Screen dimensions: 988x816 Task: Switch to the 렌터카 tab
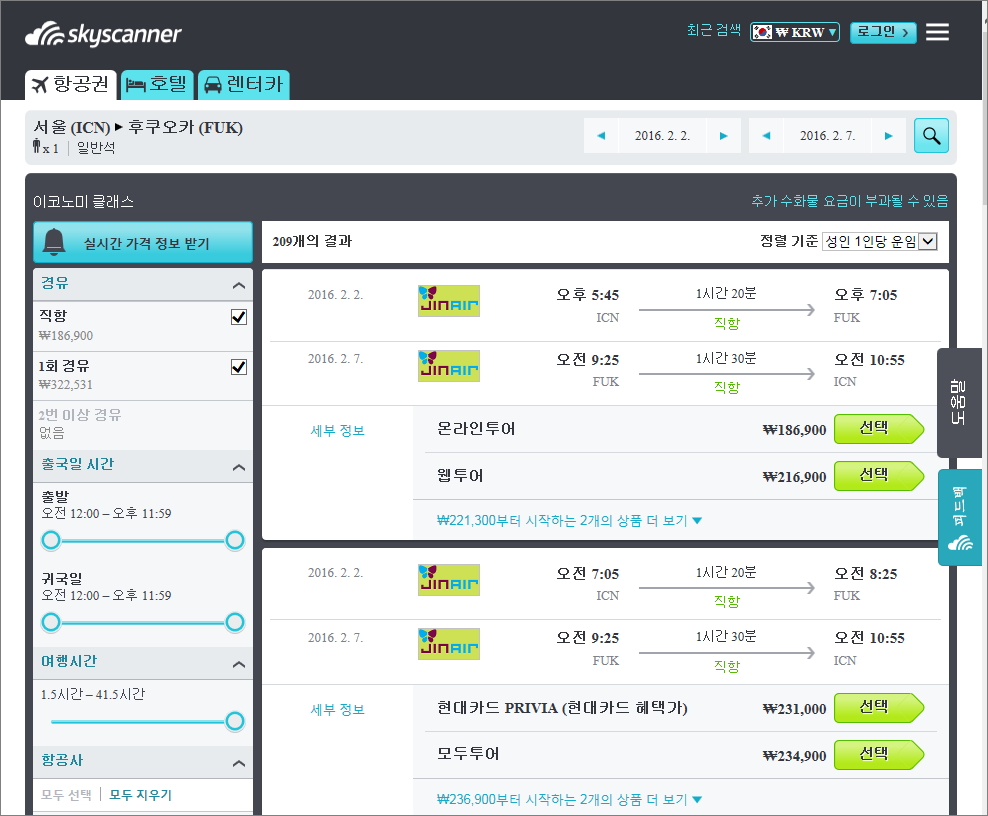[243, 85]
